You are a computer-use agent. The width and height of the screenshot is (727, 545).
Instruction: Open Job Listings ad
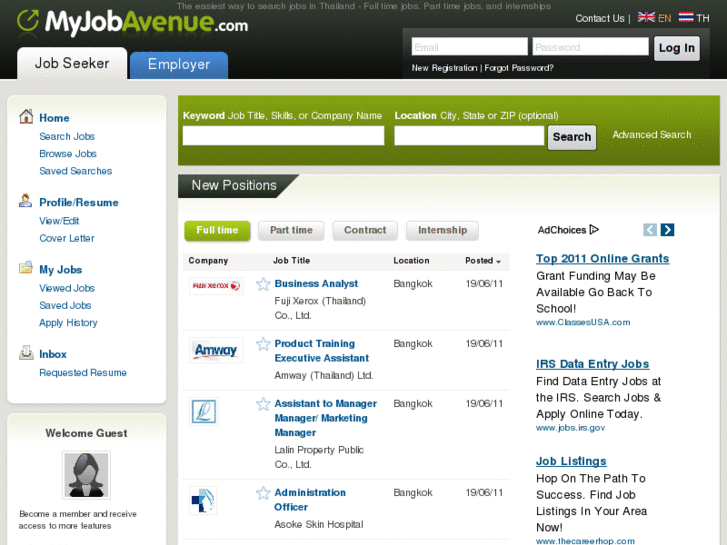[571, 461]
